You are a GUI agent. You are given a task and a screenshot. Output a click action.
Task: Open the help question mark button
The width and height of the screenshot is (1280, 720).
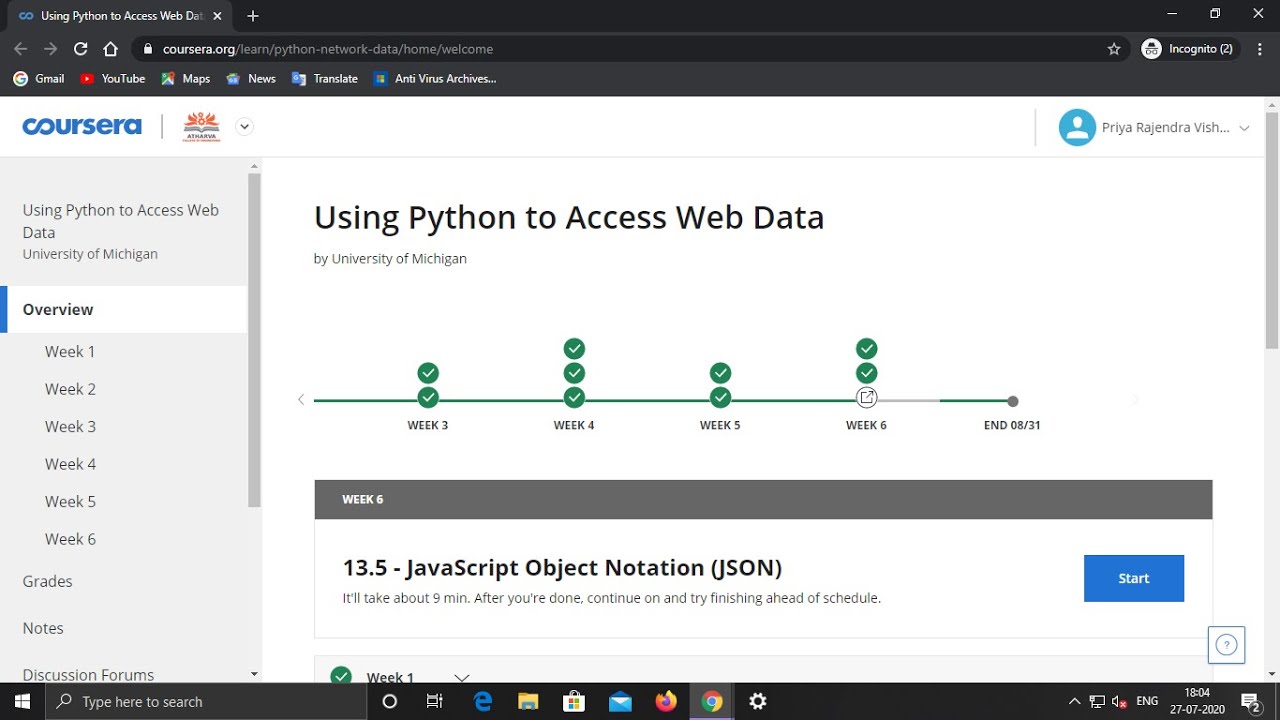click(x=1226, y=645)
